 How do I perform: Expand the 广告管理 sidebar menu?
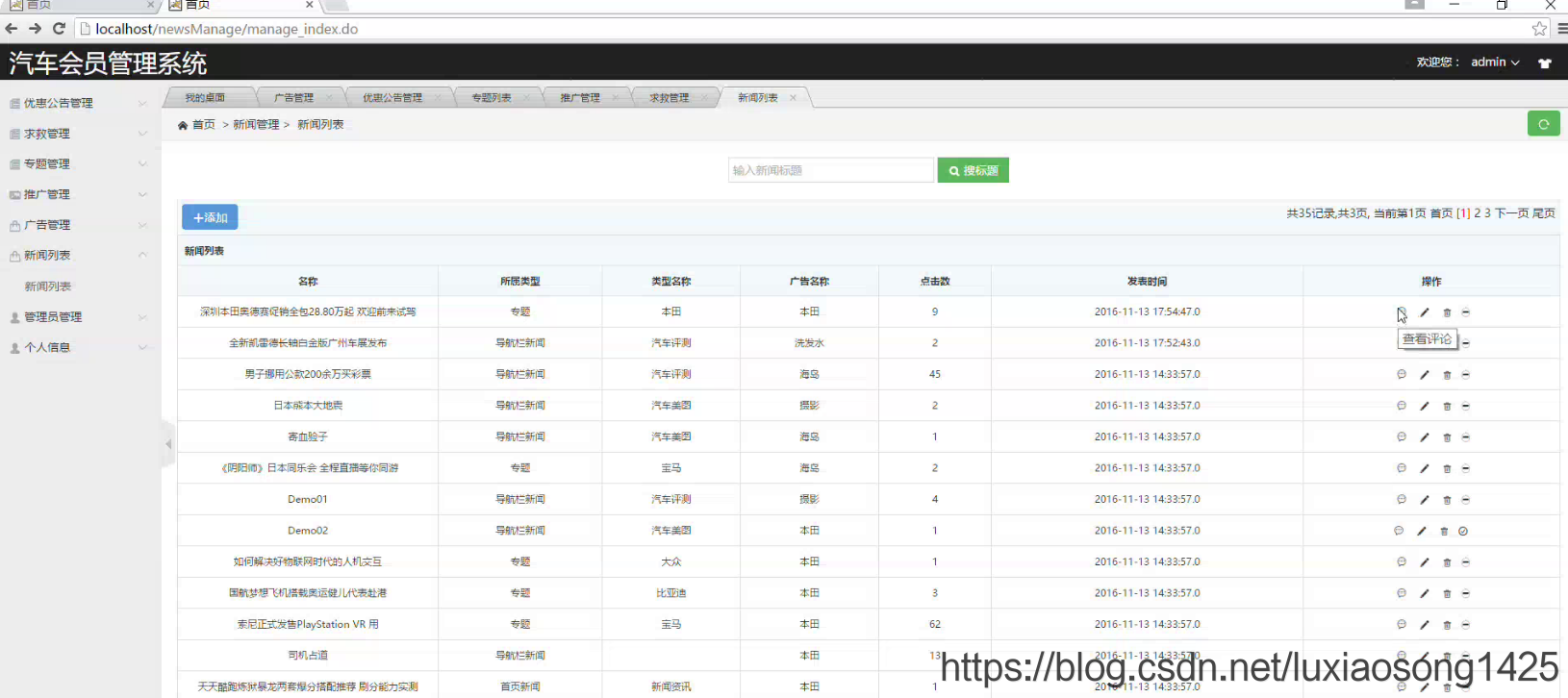pyautogui.click(x=79, y=225)
